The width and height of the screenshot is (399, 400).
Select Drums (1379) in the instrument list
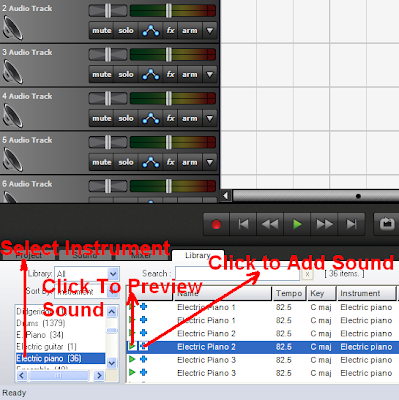tap(60, 323)
